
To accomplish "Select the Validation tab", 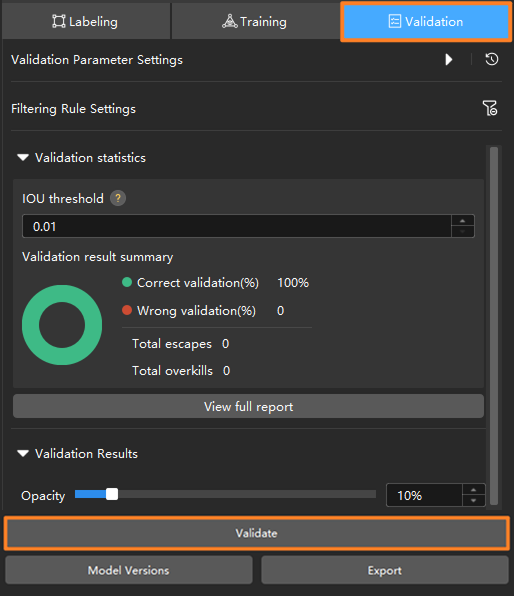I will [425, 21].
